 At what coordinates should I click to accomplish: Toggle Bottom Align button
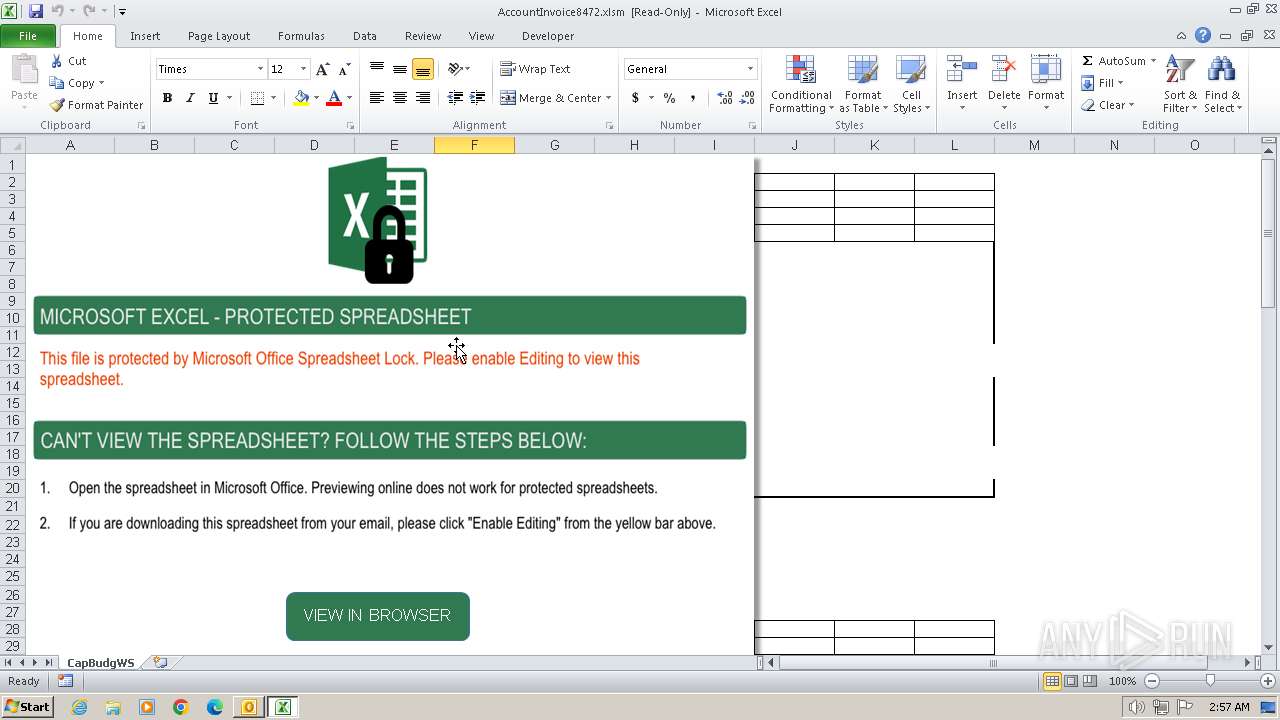click(423, 69)
